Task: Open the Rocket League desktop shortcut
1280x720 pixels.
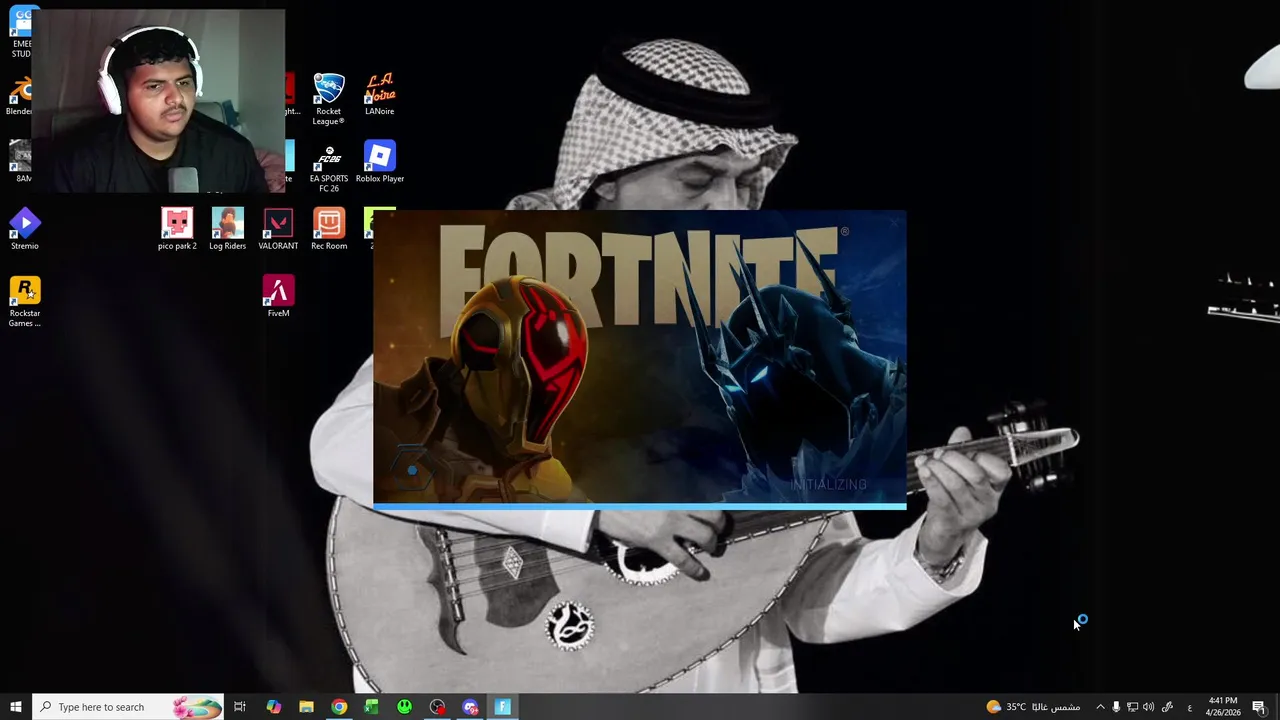Action: (328, 98)
